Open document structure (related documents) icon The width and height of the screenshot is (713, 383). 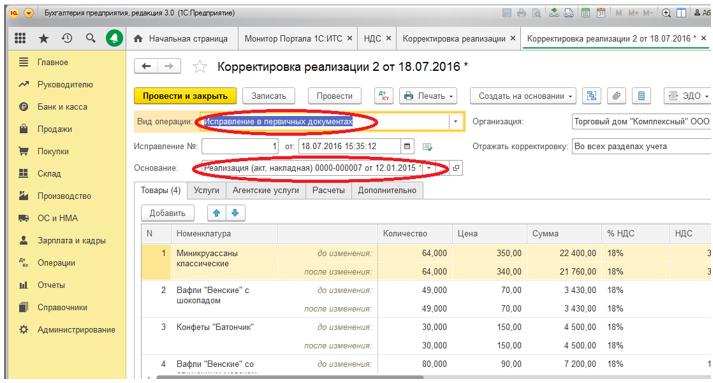point(592,96)
